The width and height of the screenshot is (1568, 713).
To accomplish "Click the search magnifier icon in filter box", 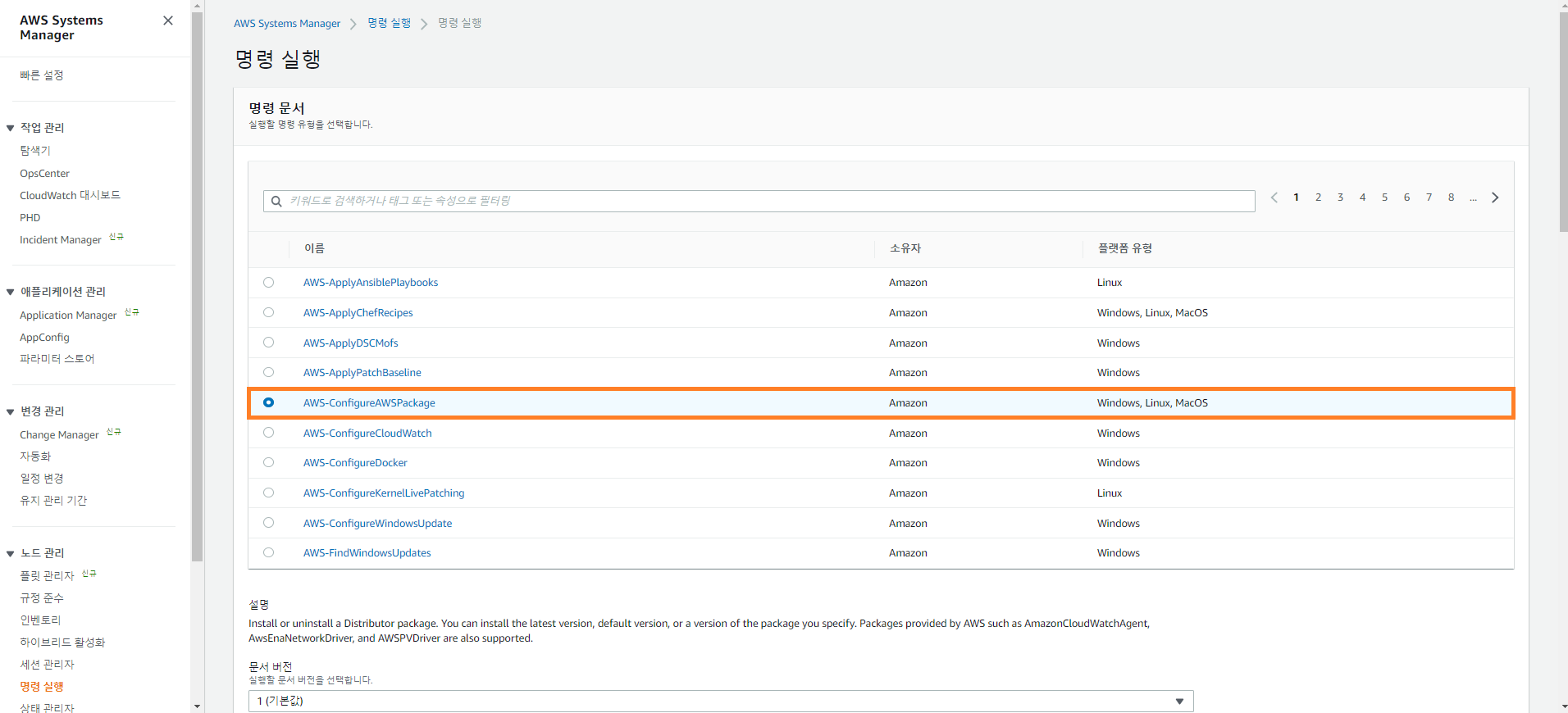I will pos(276,201).
